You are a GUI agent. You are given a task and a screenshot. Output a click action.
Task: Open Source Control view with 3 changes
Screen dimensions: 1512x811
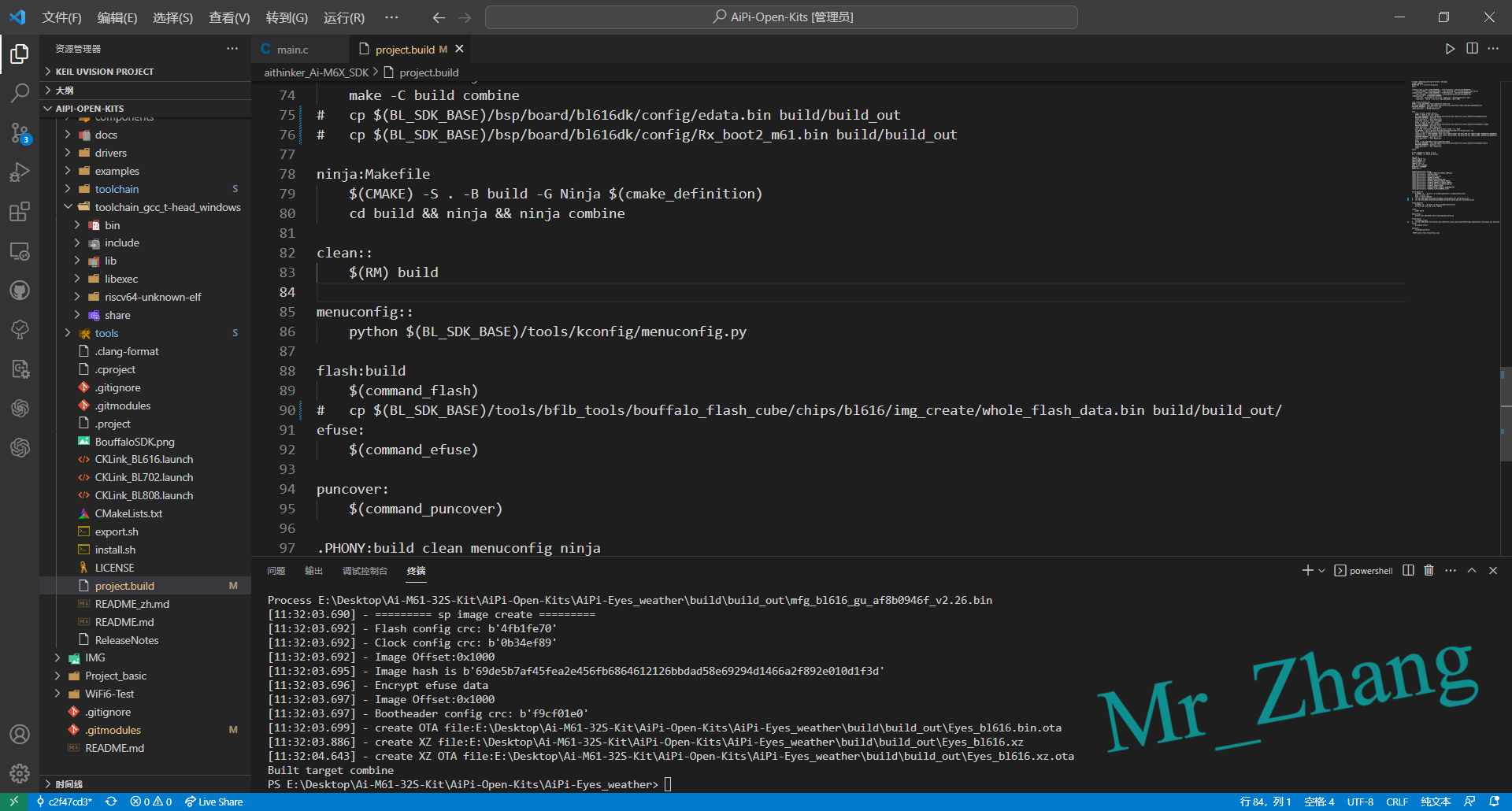coord(20,133)
